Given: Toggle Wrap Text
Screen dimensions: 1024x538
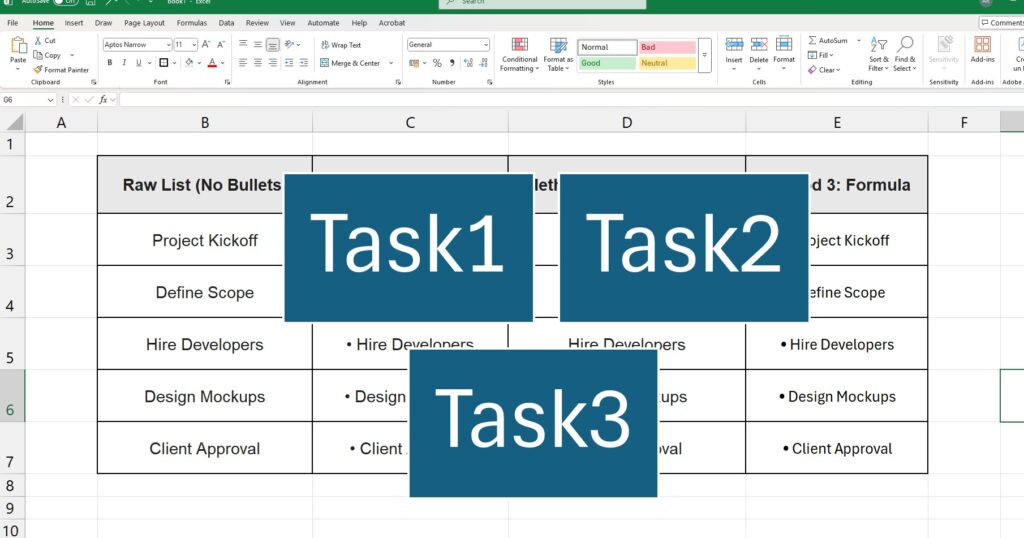Looking at the screenshot, I should 341,45.
